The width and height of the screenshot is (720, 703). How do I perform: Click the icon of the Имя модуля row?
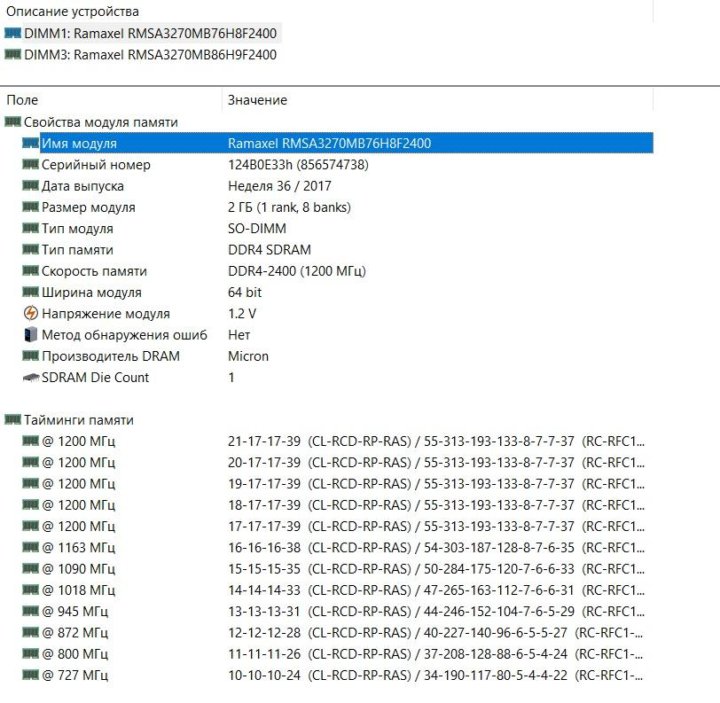[x=31, y=143]
